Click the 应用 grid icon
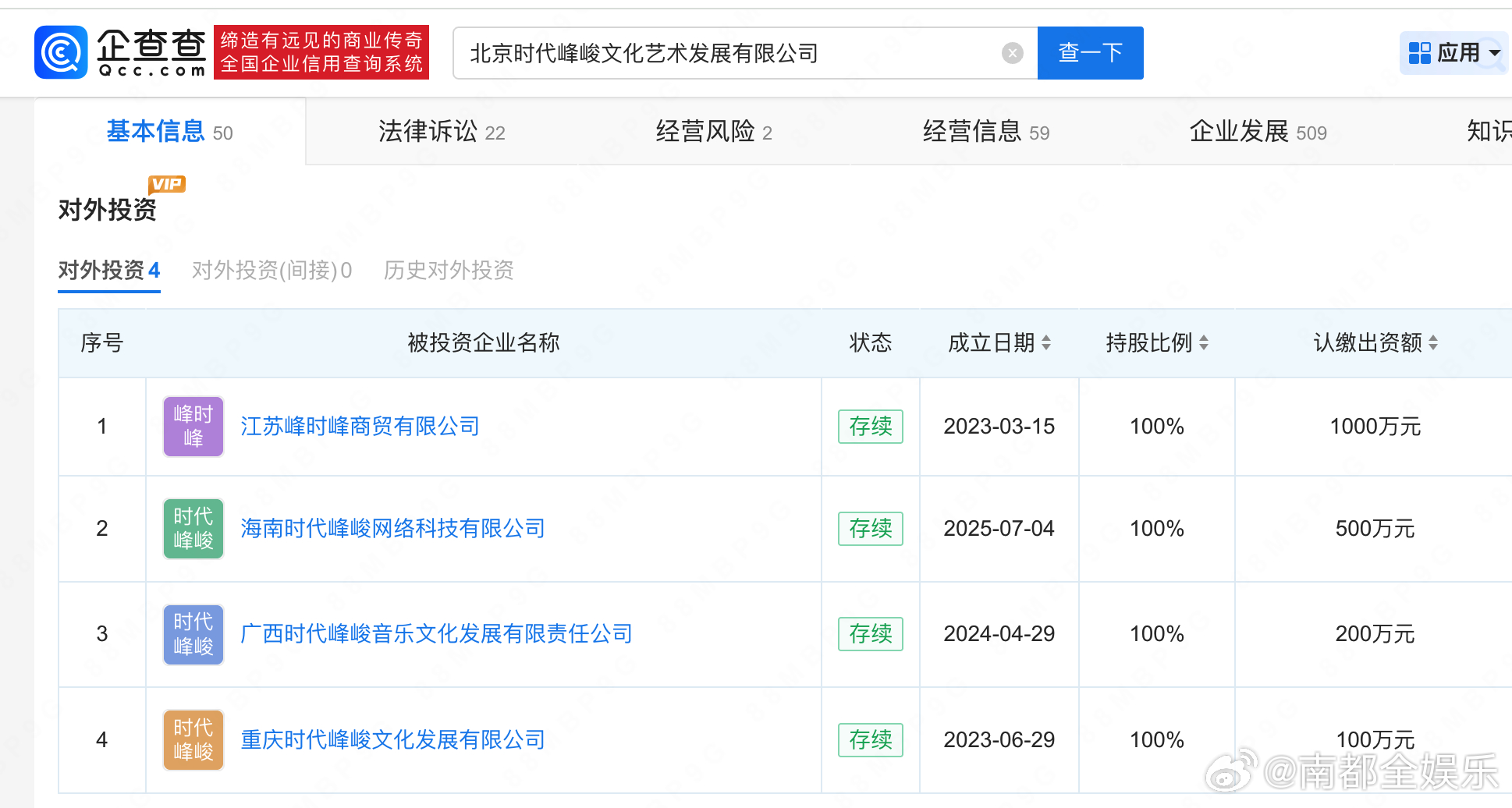 coord(1419,53)
